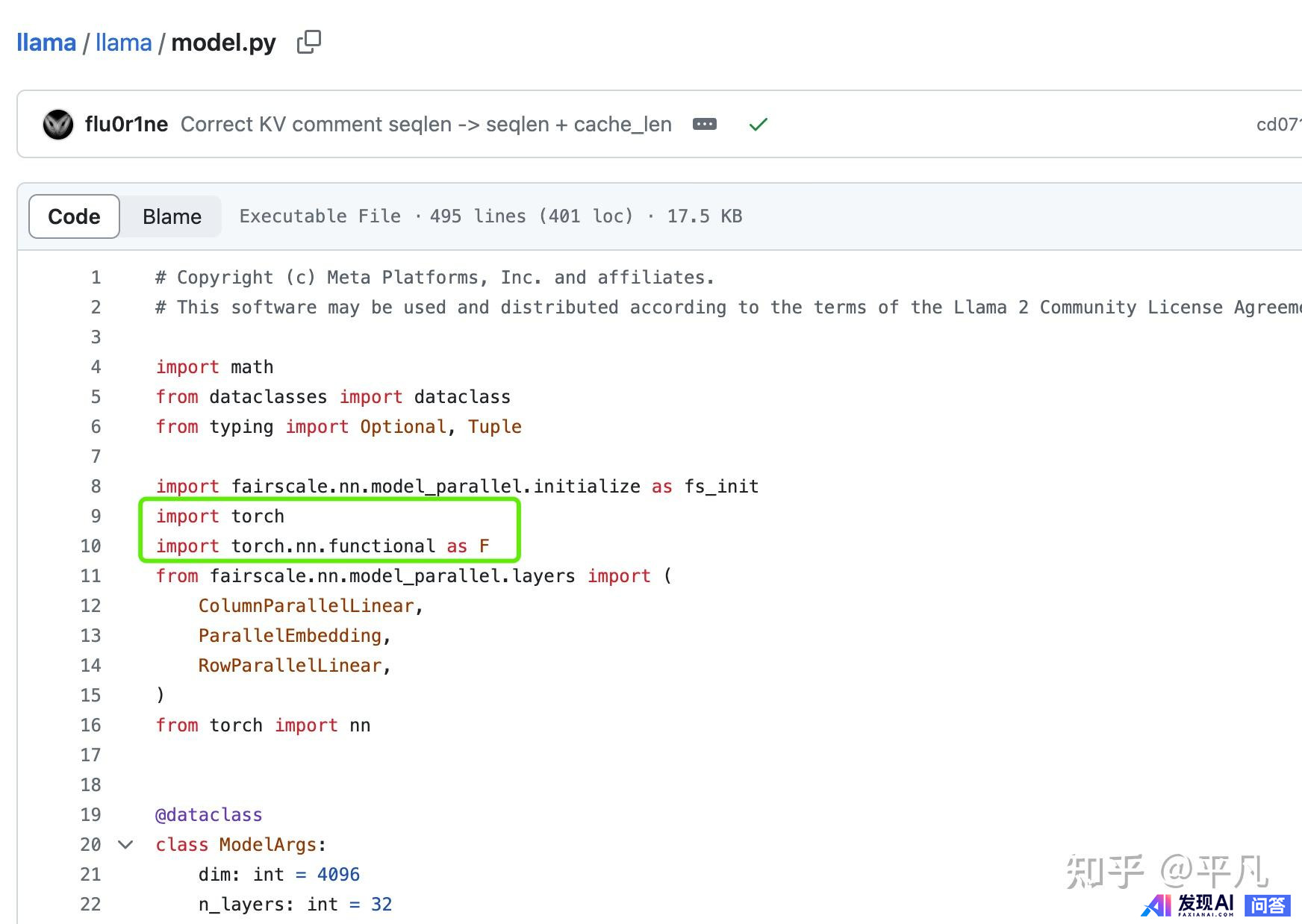The image size is (1302, 924).
Task: Open the commit hash starting with cd07
Action: (x=1278, y=124)
